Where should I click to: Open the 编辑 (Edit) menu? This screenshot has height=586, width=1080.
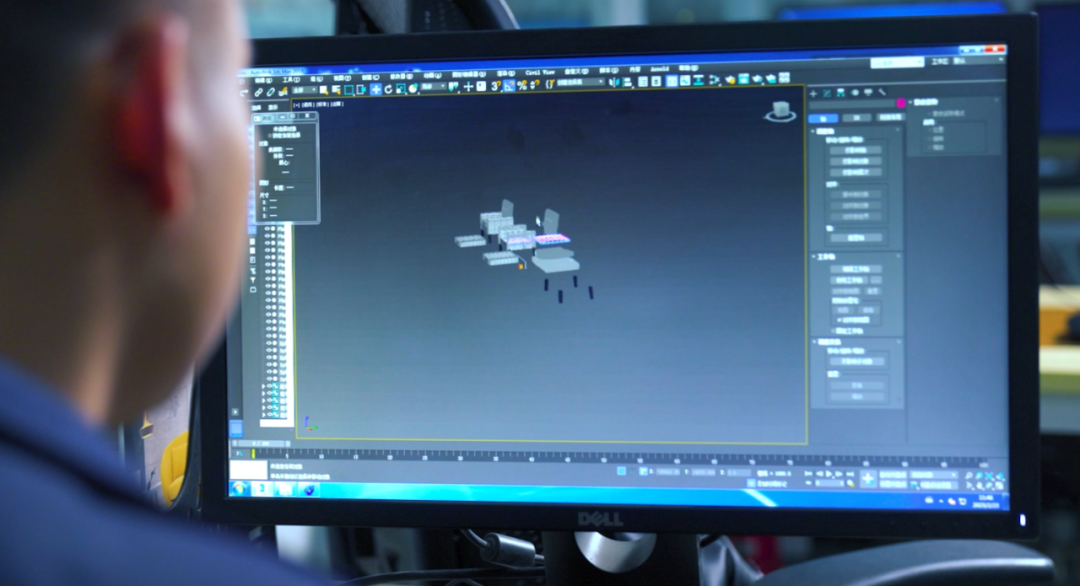coord(264,81)
